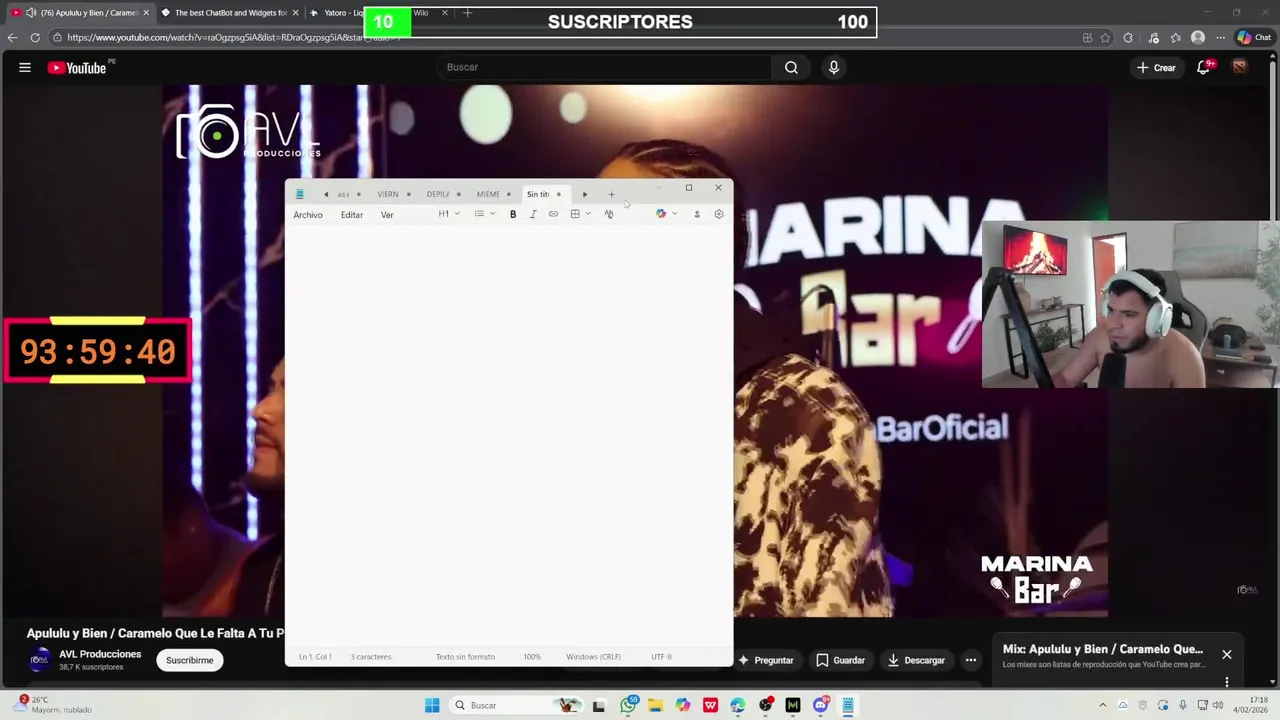Open Notepad settings gear
The height and width of the screenshot is (720, 1280).
[718, 214]
